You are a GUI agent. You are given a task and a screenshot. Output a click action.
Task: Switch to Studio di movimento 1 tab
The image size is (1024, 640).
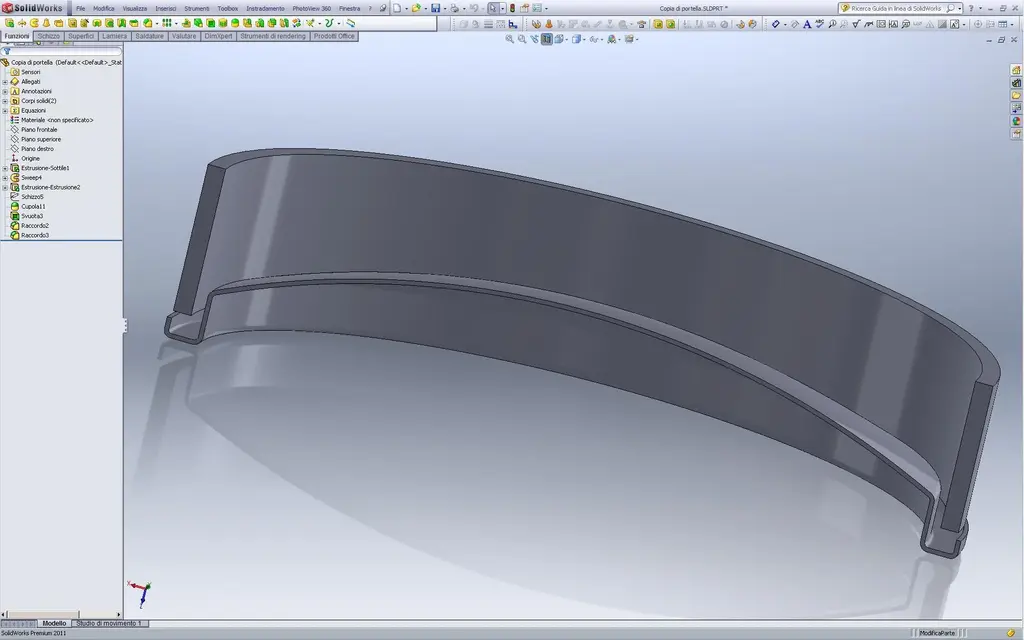point(110,624)
